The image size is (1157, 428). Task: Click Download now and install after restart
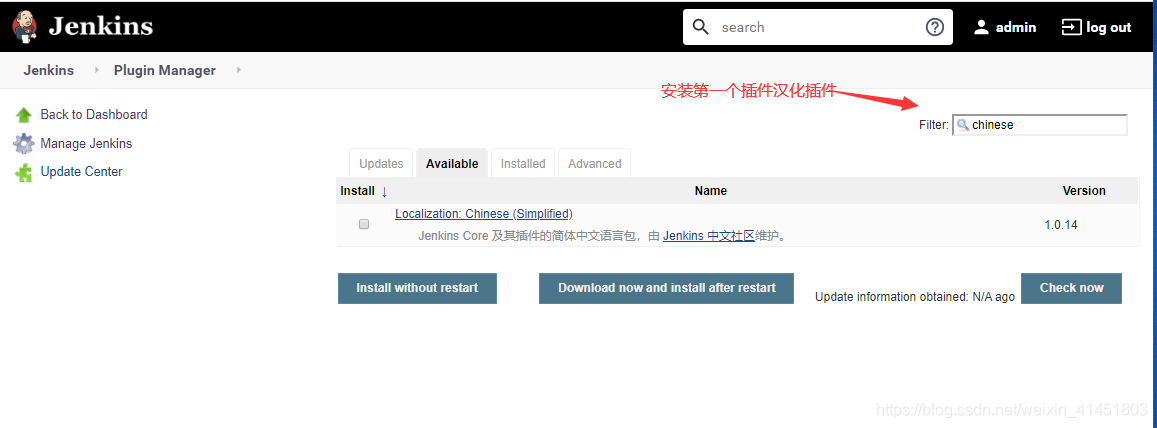pyautogui.click(x=666, y=288)
